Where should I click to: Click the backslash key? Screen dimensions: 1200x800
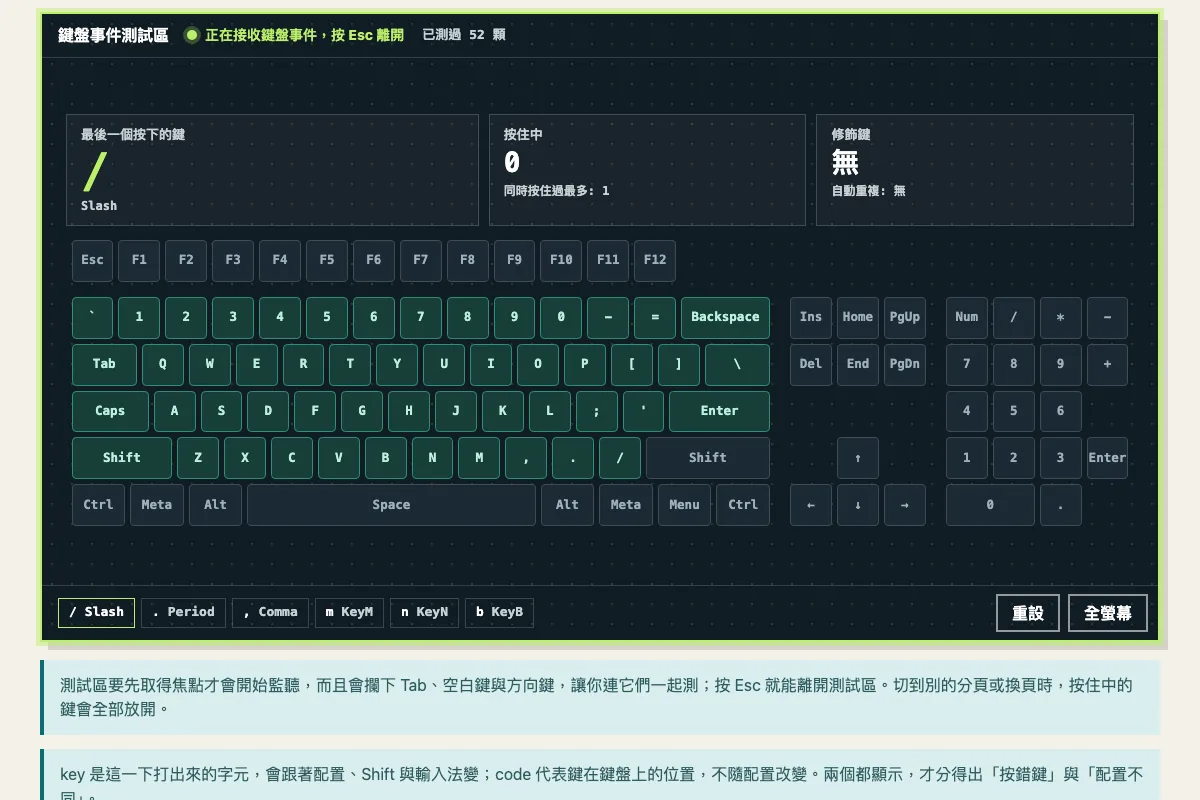coord(737,364)
